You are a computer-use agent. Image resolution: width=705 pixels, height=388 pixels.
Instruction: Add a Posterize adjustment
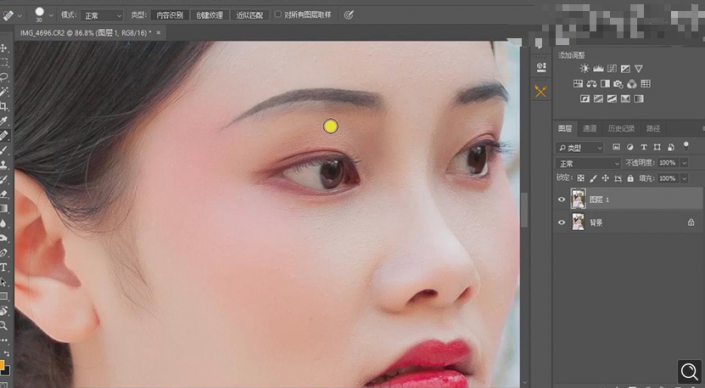598,99
